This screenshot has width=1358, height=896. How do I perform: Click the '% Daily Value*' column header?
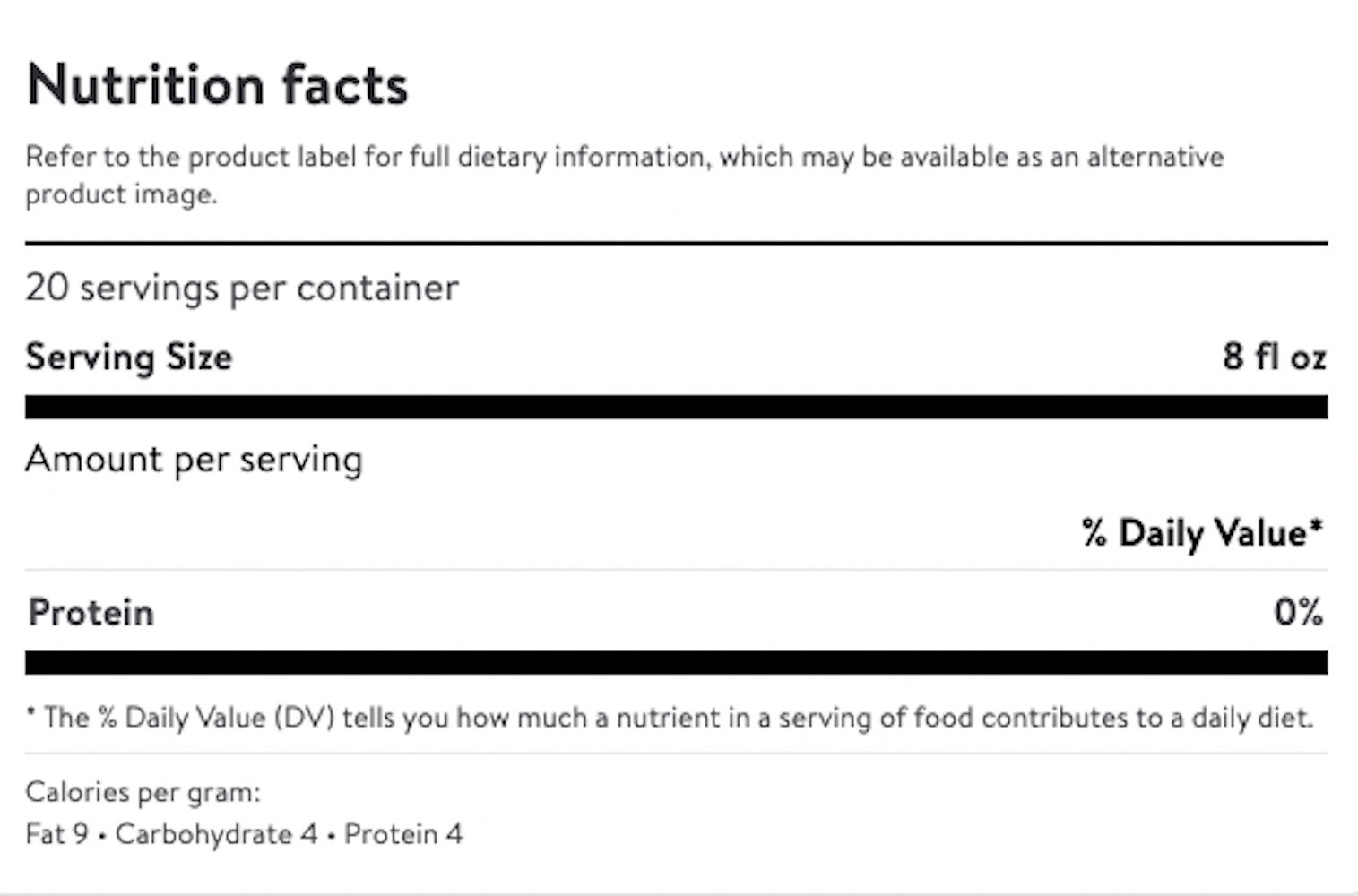(x=1202, y=533)
